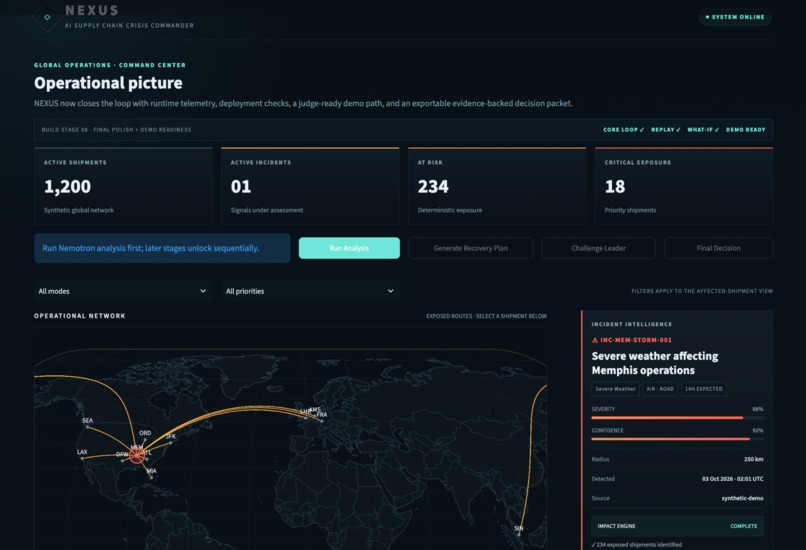Click the Challenge Leader button
Viewport: 806px width, 550px height.
[x=598, y=248]
